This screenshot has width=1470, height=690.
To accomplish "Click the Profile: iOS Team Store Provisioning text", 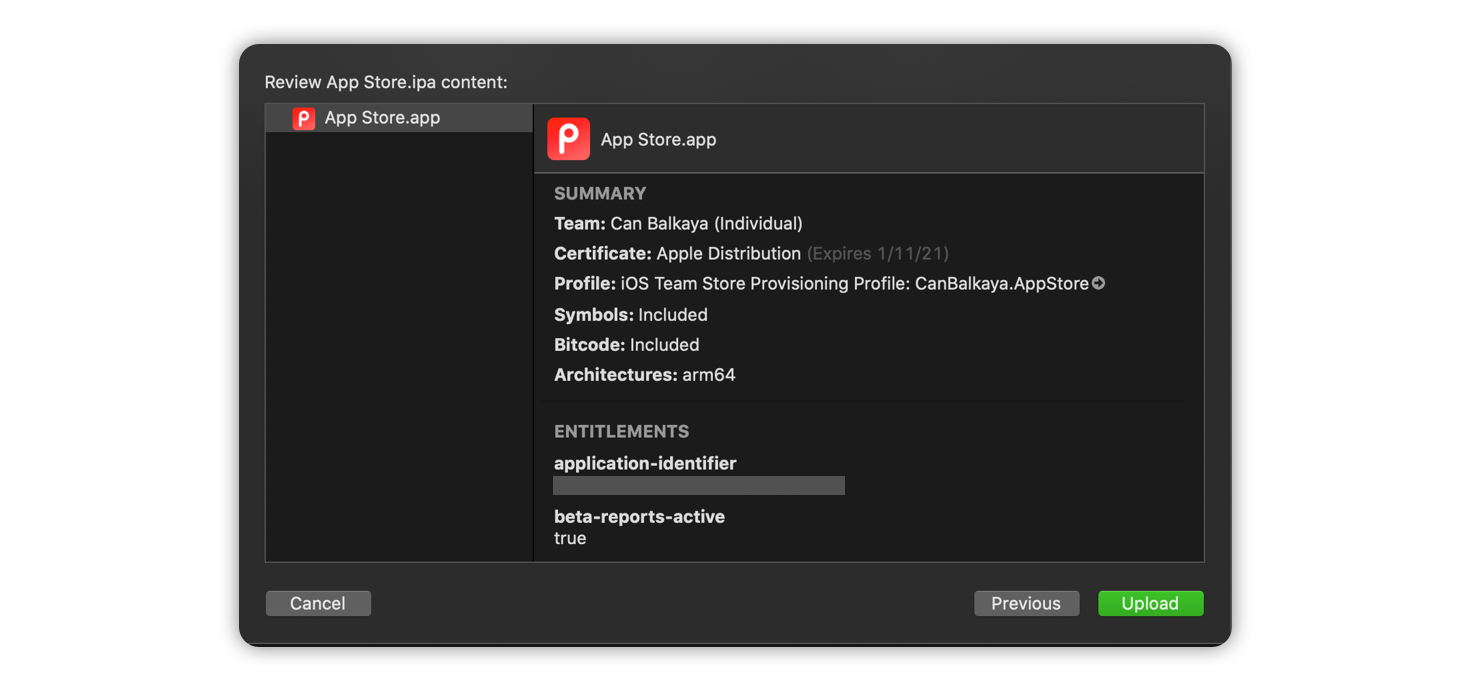I will tap(821, 284).
